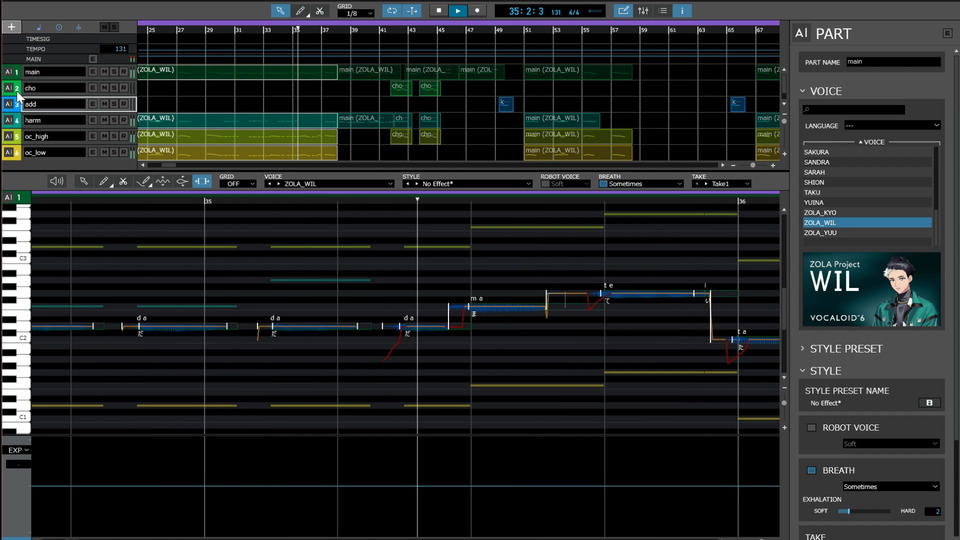The image size is (960, 540).
Task: Enable the Robot Voice checkbox
Action: (x=812, y=428)
